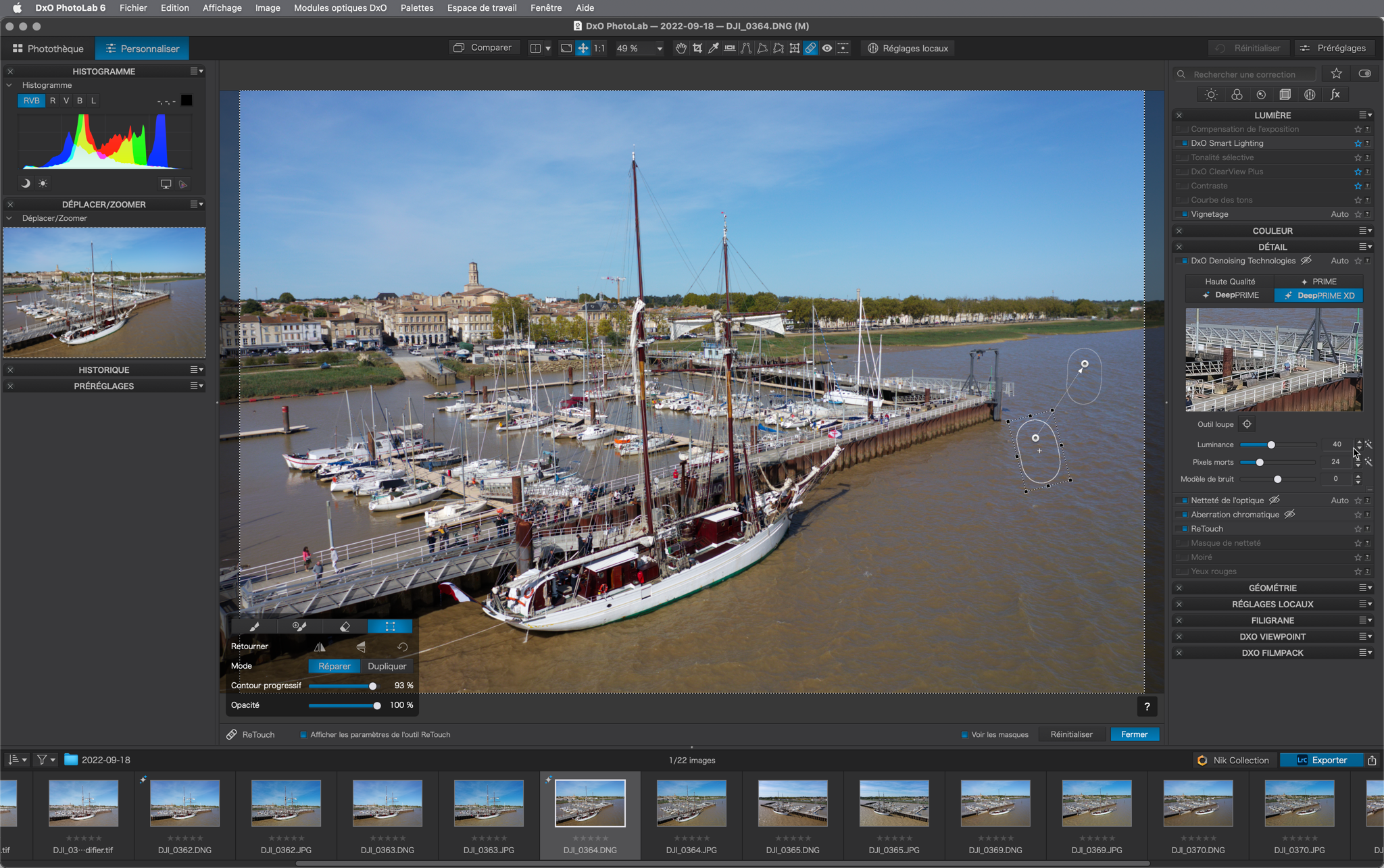The image size is (1384, 868).
Task: Select the hand pan tool
Action: tap(681, 48)
